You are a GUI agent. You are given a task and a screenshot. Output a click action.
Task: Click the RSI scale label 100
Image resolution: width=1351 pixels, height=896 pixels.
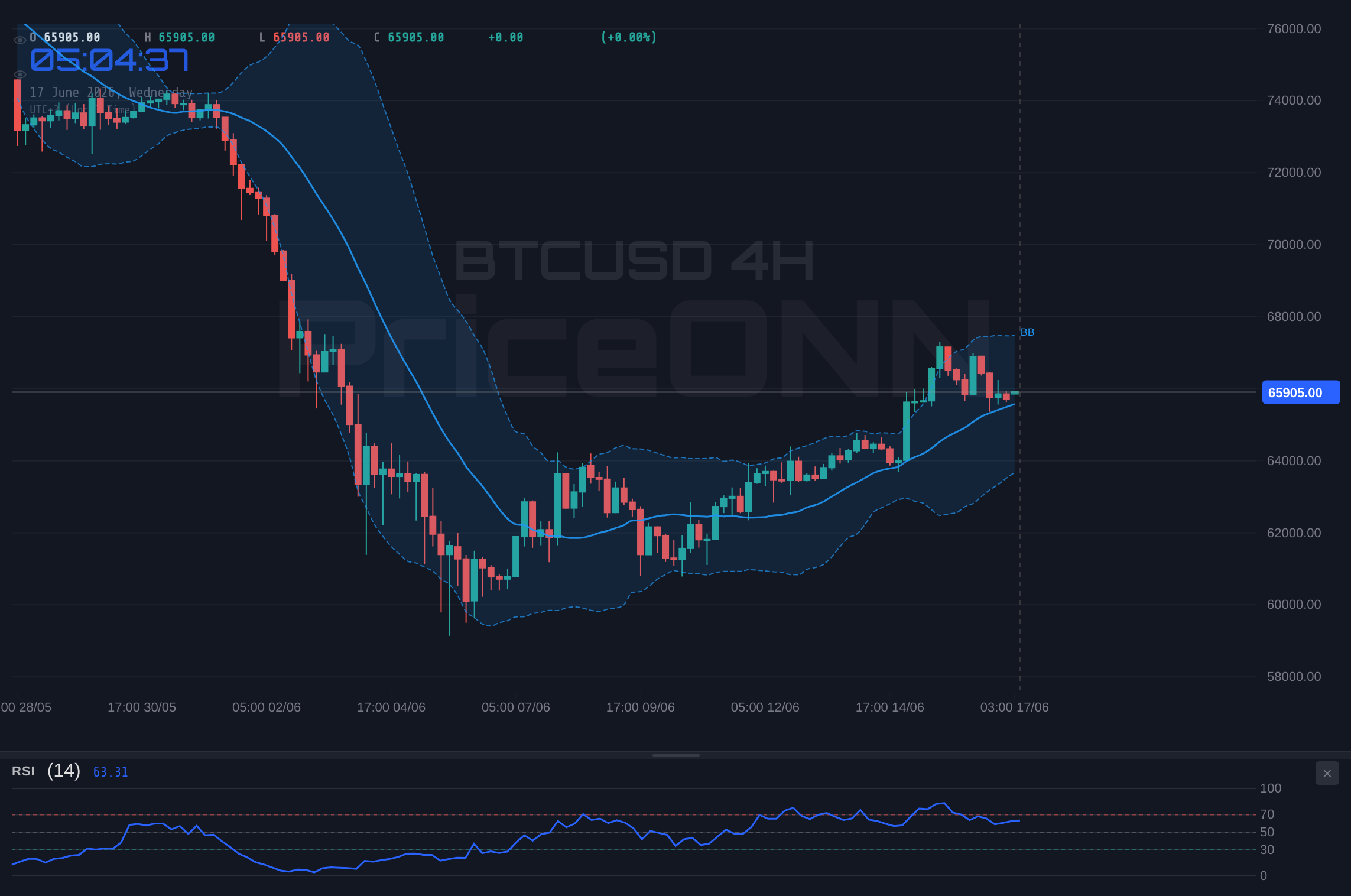point(1271,788)
